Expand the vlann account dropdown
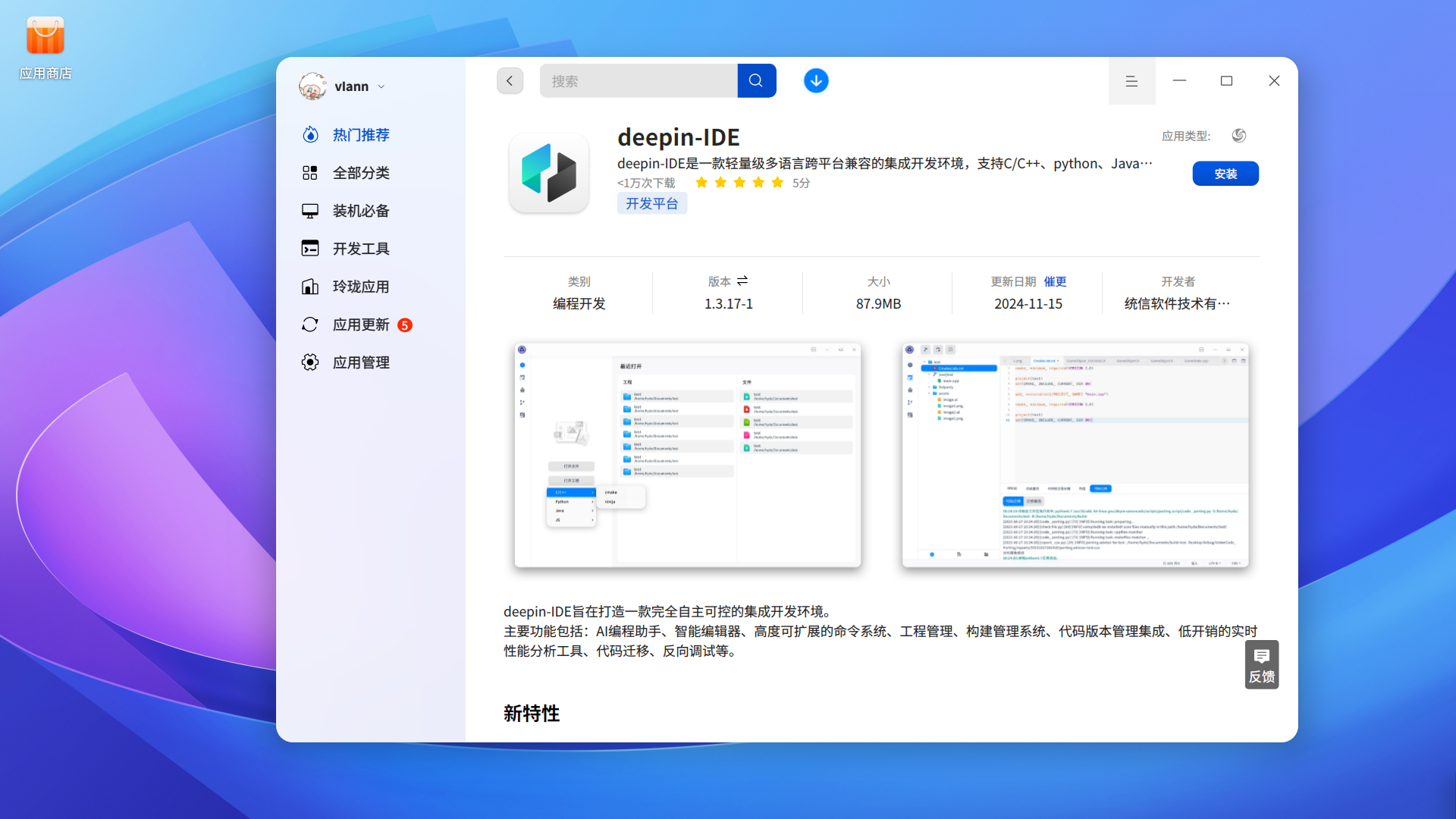Screen dimensions: 1456x819 click(x=383, y=86)
